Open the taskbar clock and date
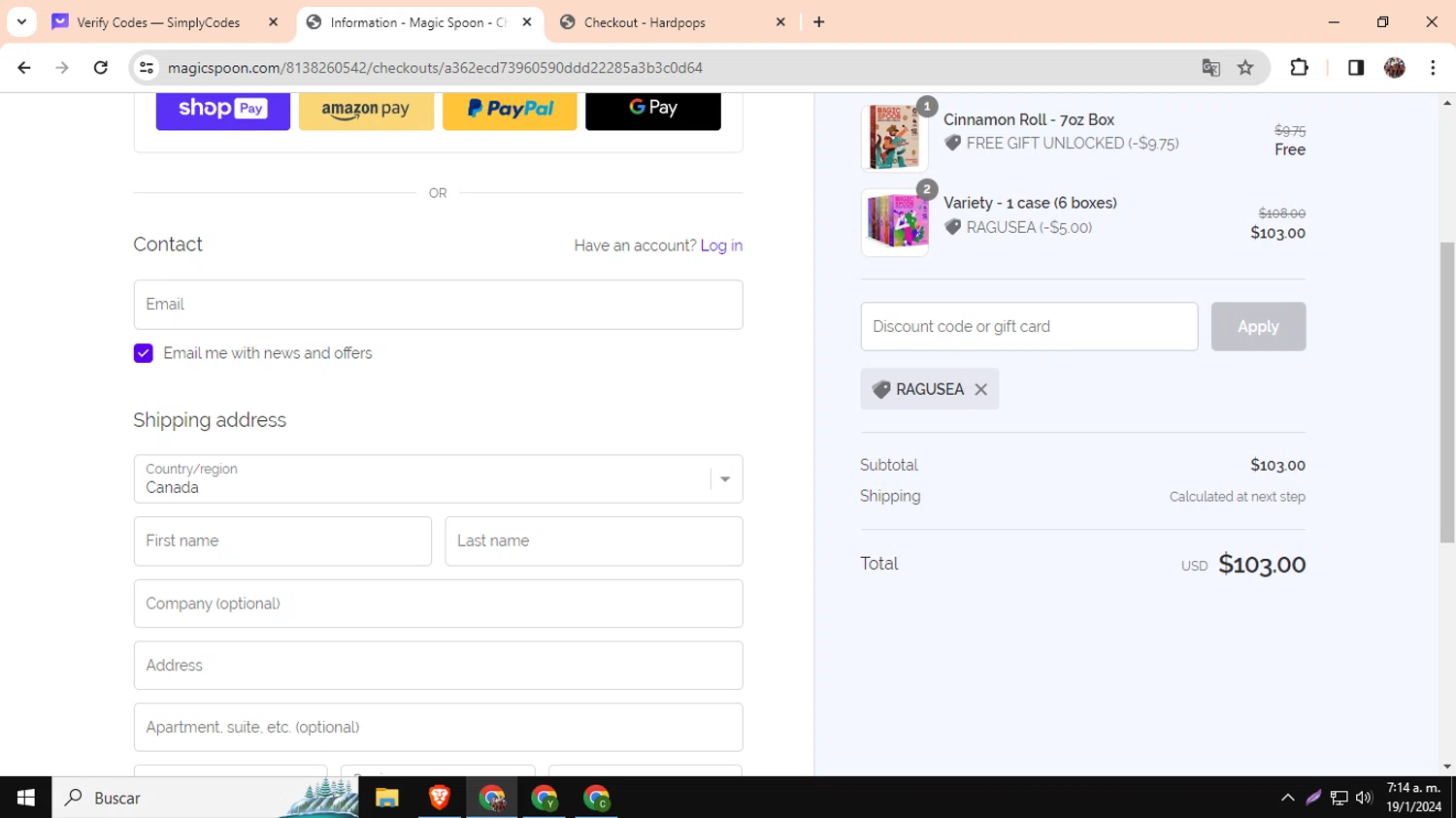The width and height of the screenshot is (1456, 818). tap(1413, 798)
